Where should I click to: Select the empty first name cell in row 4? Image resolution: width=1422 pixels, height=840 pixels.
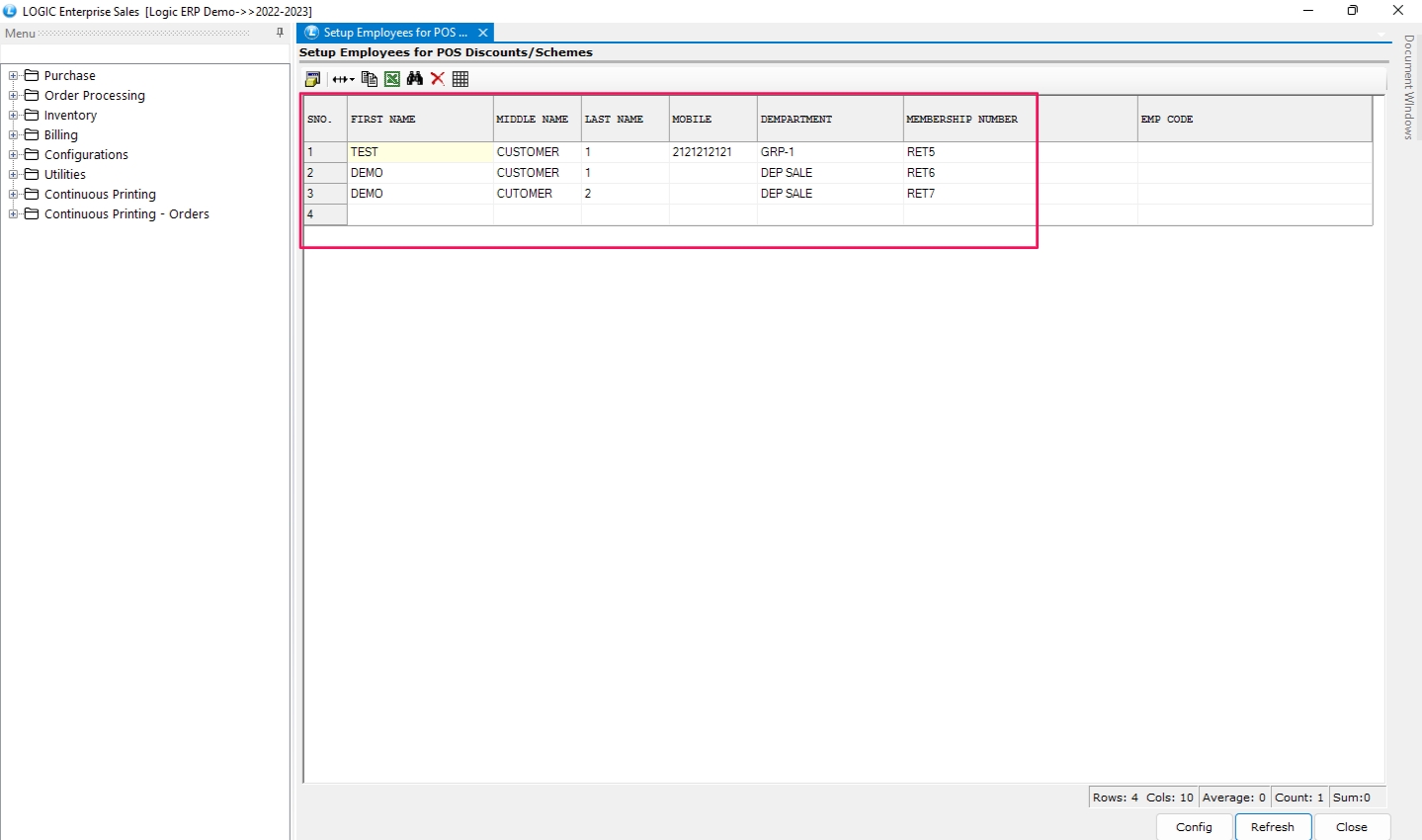click(420, 214)
